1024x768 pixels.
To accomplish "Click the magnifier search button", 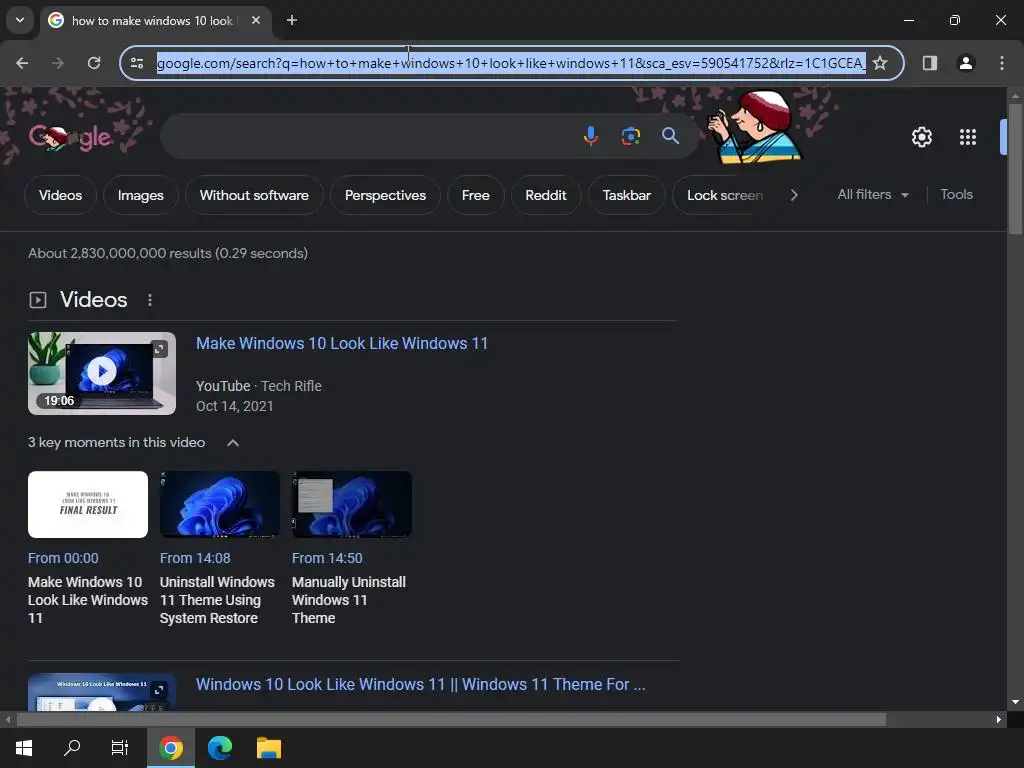I will [x=670, y=136].
